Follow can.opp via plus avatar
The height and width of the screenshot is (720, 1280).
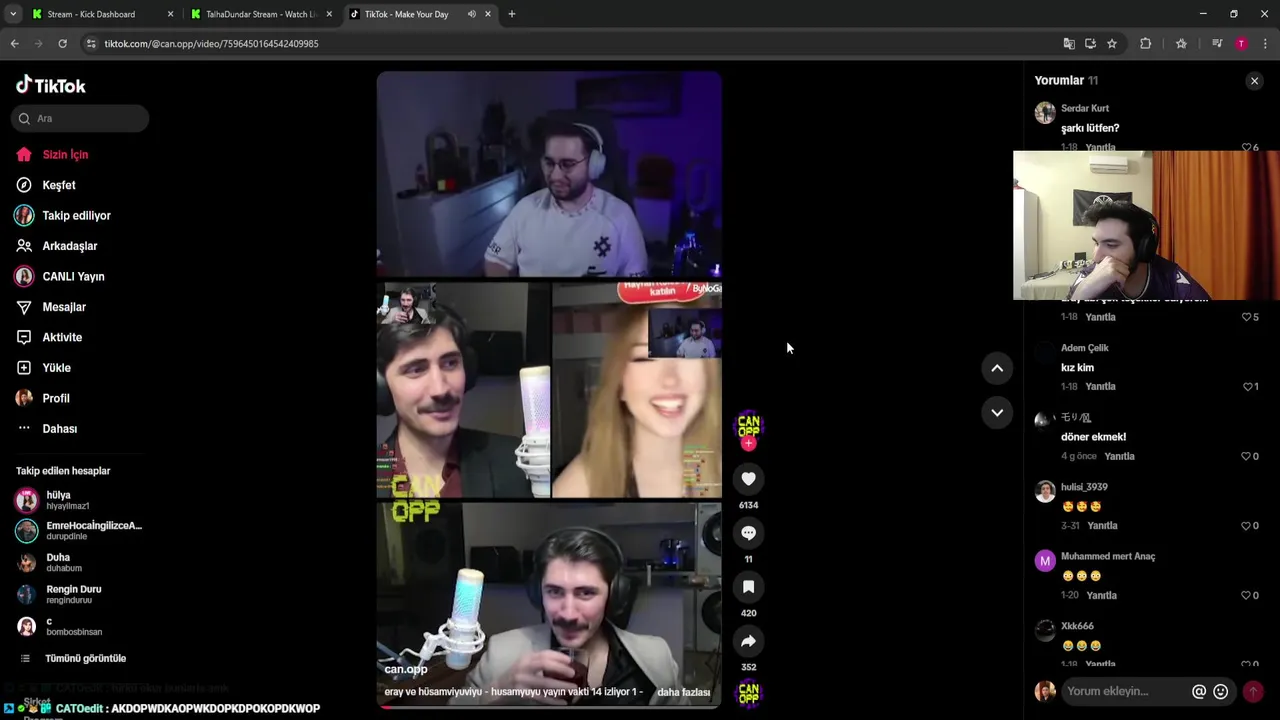point(748,443)
